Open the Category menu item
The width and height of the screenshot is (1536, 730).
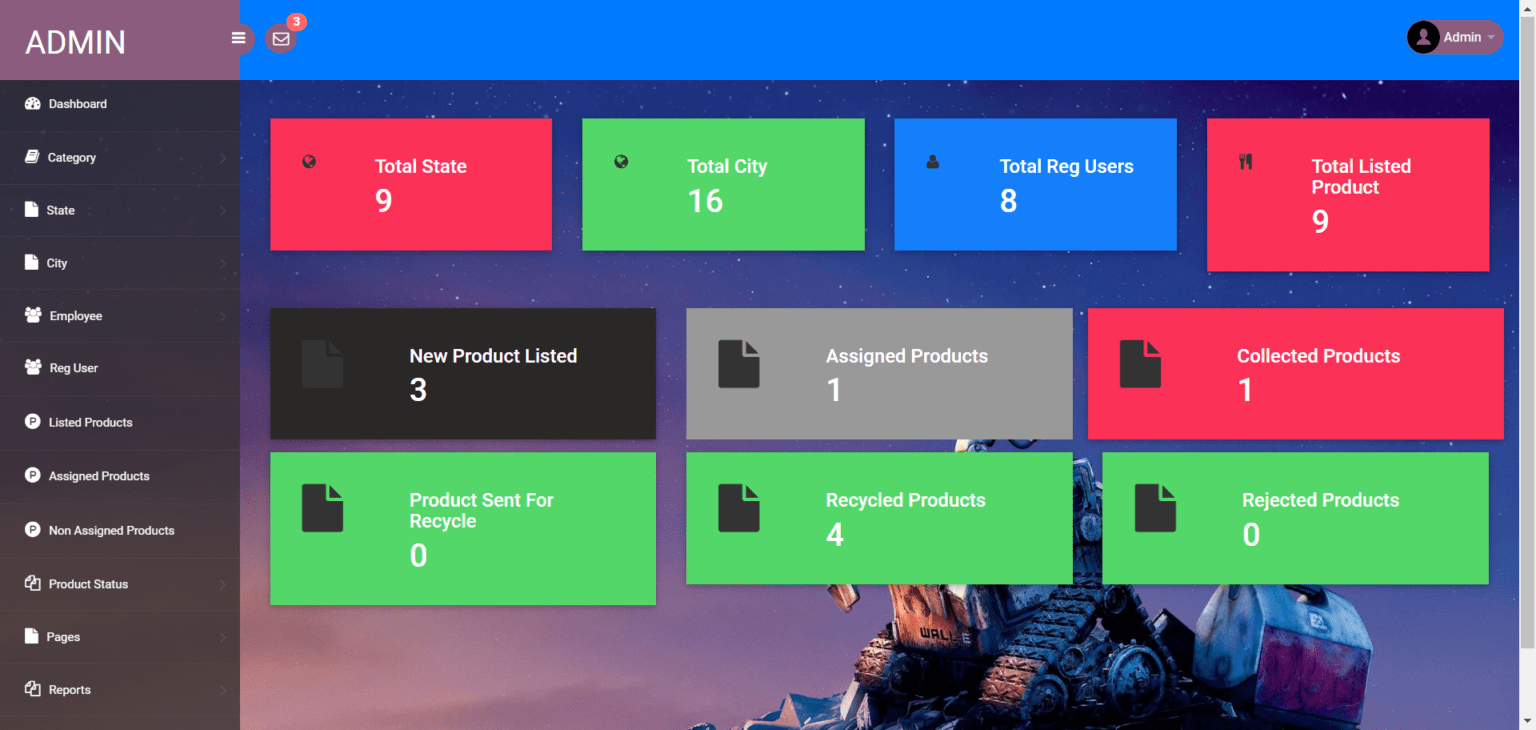tap(70, 157)
